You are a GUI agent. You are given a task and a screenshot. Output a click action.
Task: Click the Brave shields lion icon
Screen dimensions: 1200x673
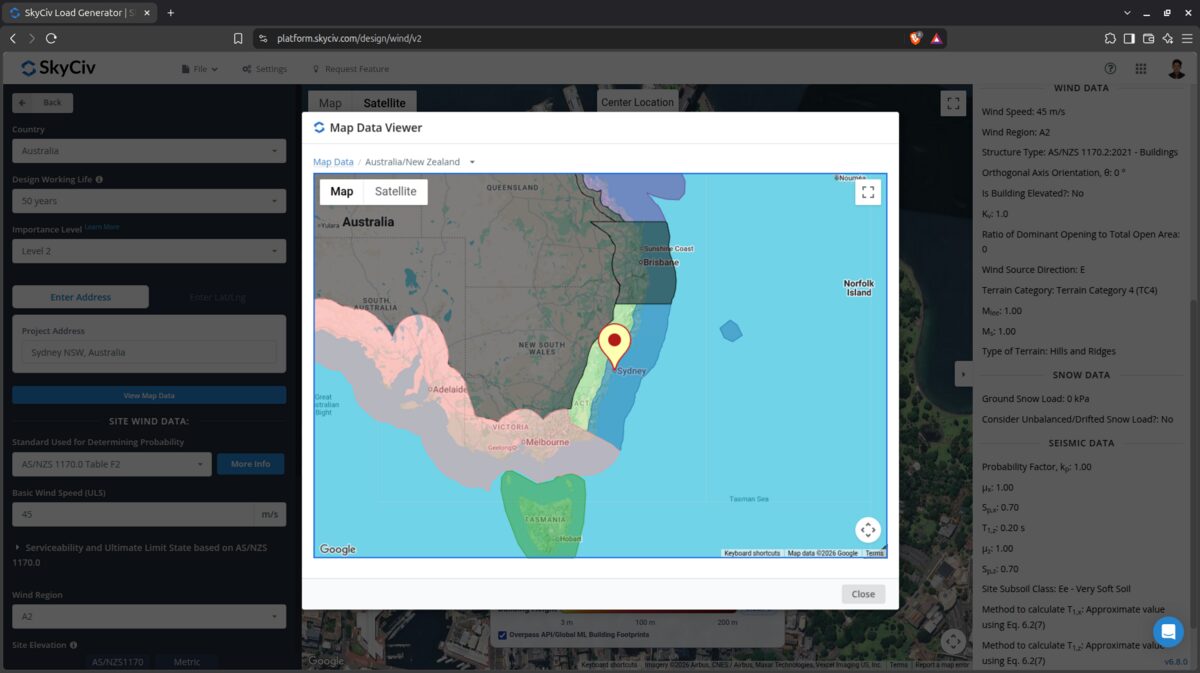pyautogui.click(x=915, y=38)
